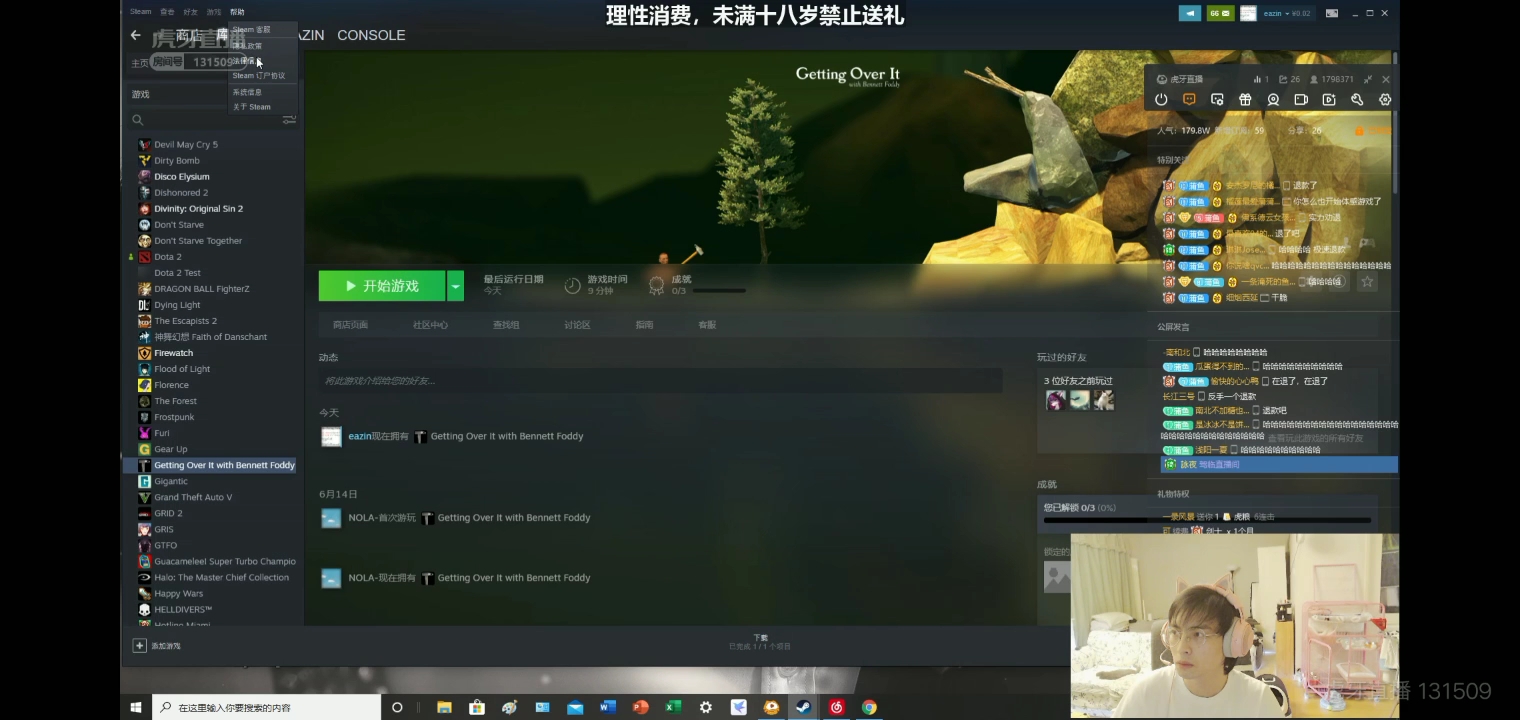Image resolution: width=1520 pixels, height=720 pixels.
Task: Open the 社区中心 tab
Action: 430,325
